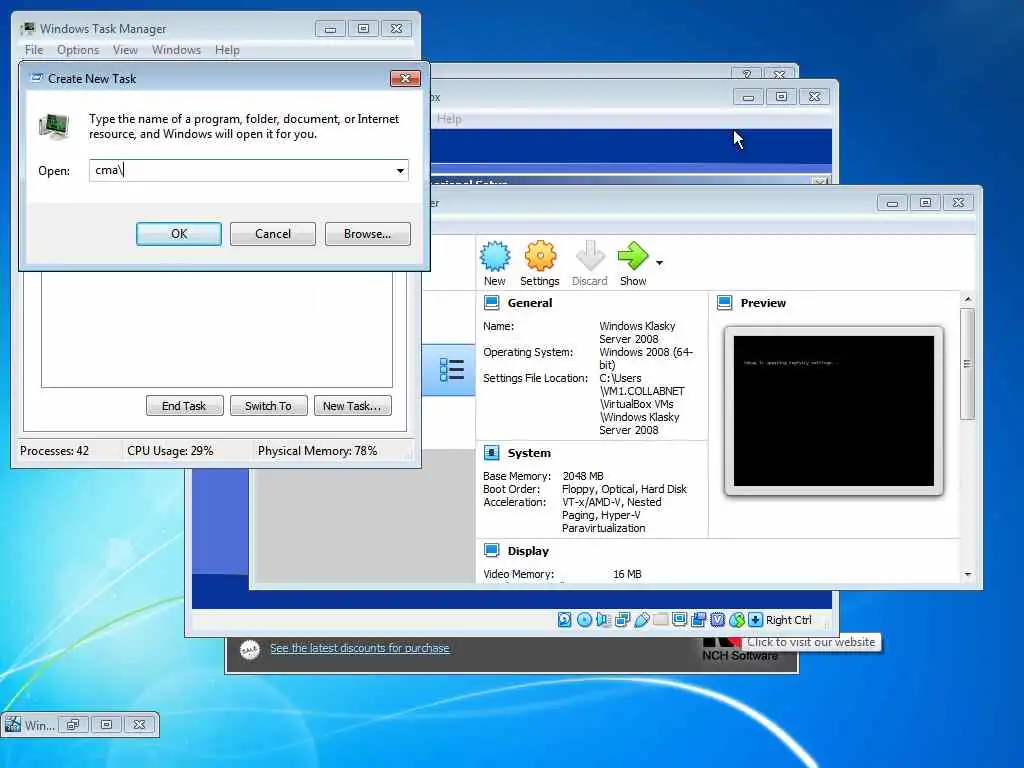Click the Video Memory value 16 MB

pos(627,574)
